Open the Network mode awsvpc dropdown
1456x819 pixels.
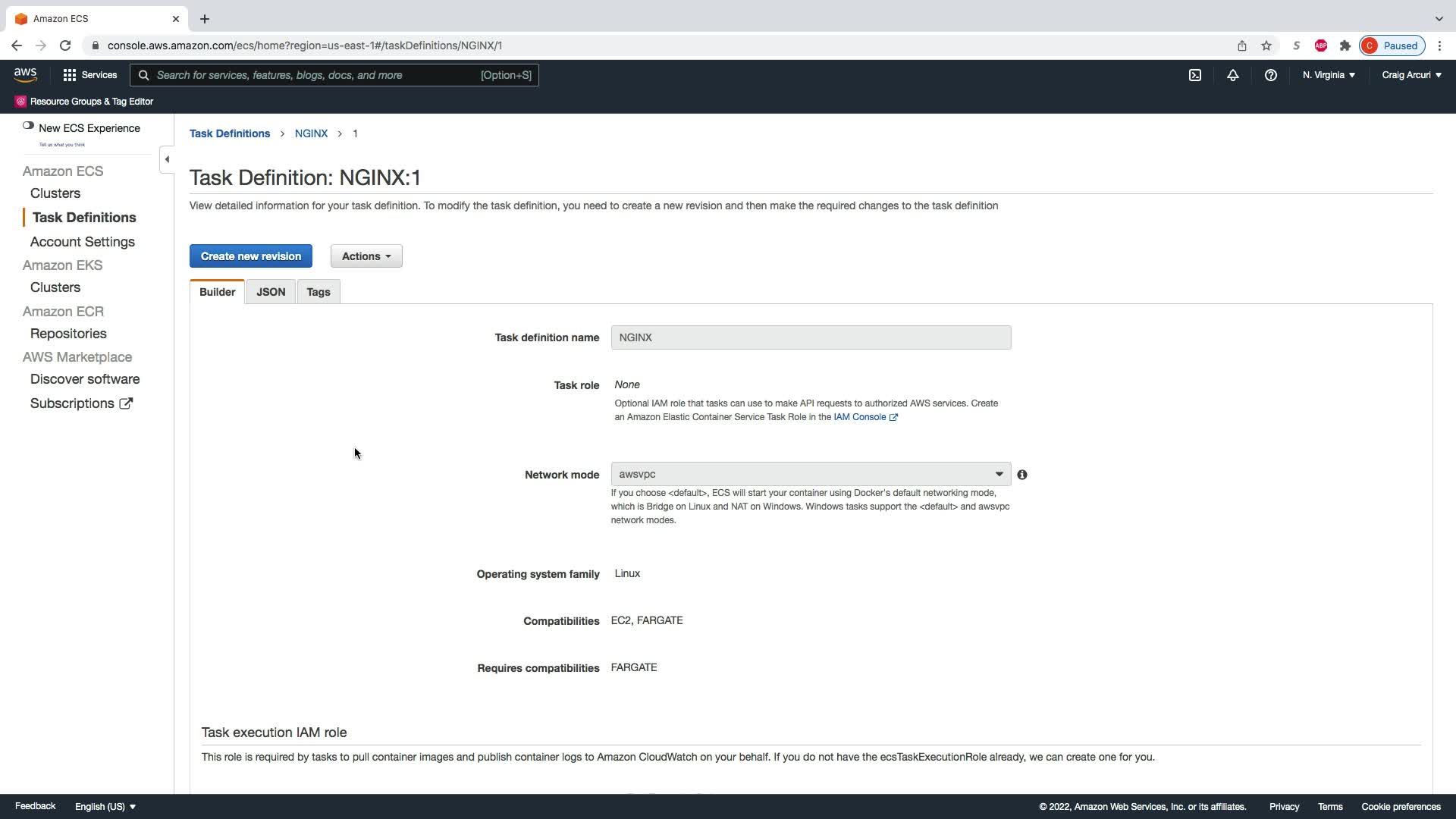tap(810, 474)
